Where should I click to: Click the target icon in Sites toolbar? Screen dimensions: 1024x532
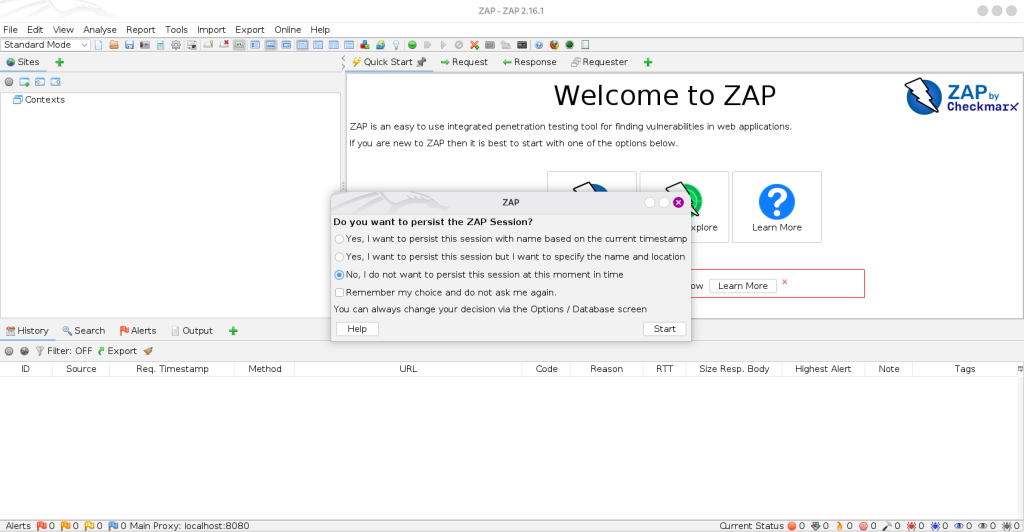pyautogui.click(x=8, y=82)
